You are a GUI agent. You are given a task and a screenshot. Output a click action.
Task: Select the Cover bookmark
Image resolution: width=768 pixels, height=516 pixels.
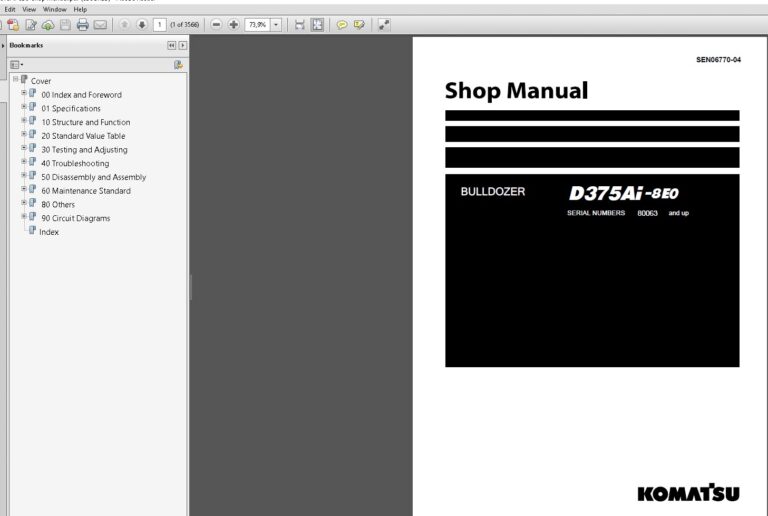pos(41,81)
